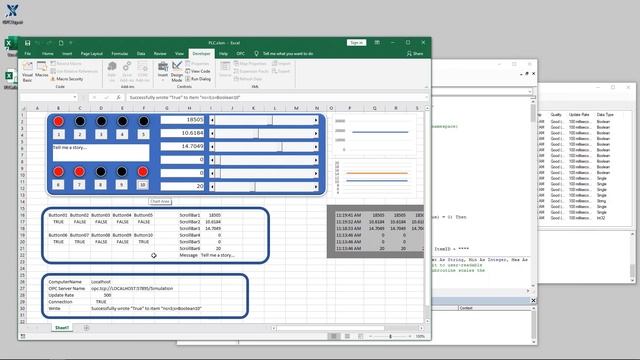Image resolution: width=640 pixels, height=360 pixels.
Task: Click left arrow of the 10.6184 scrollbar
Action: pos(212,133)
